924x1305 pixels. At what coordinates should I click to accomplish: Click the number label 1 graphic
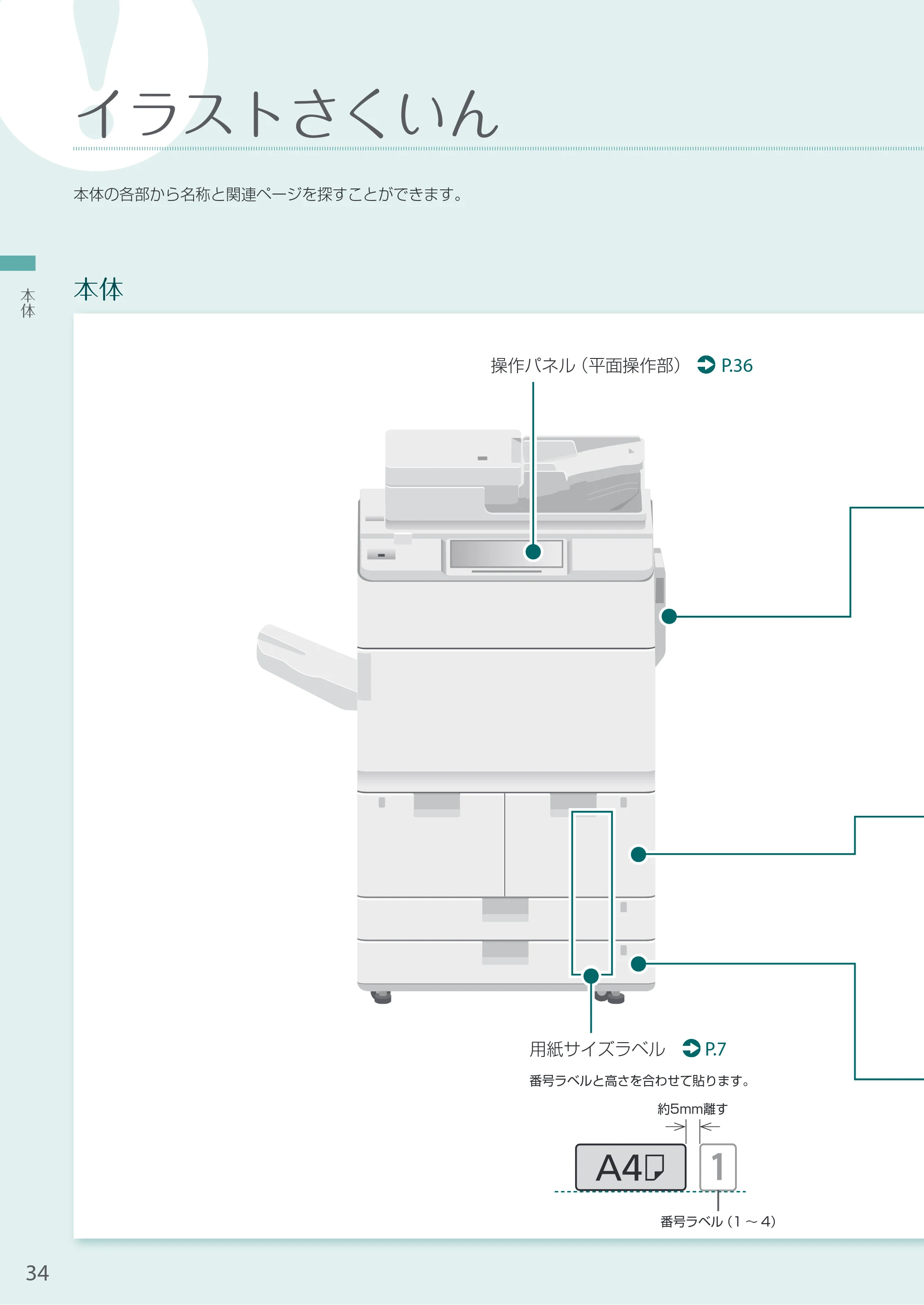(x=717, y=1167)
